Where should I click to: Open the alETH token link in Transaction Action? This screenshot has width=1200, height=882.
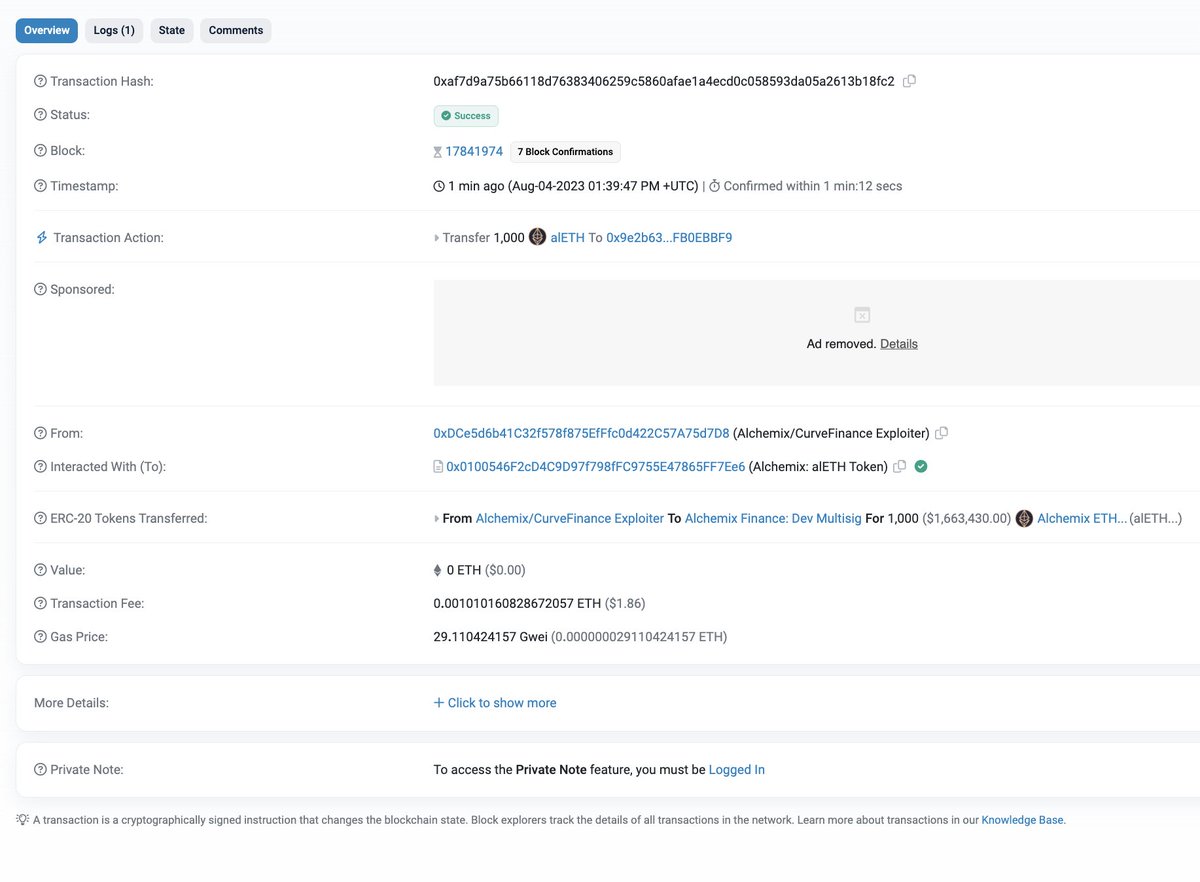[567, 238]
